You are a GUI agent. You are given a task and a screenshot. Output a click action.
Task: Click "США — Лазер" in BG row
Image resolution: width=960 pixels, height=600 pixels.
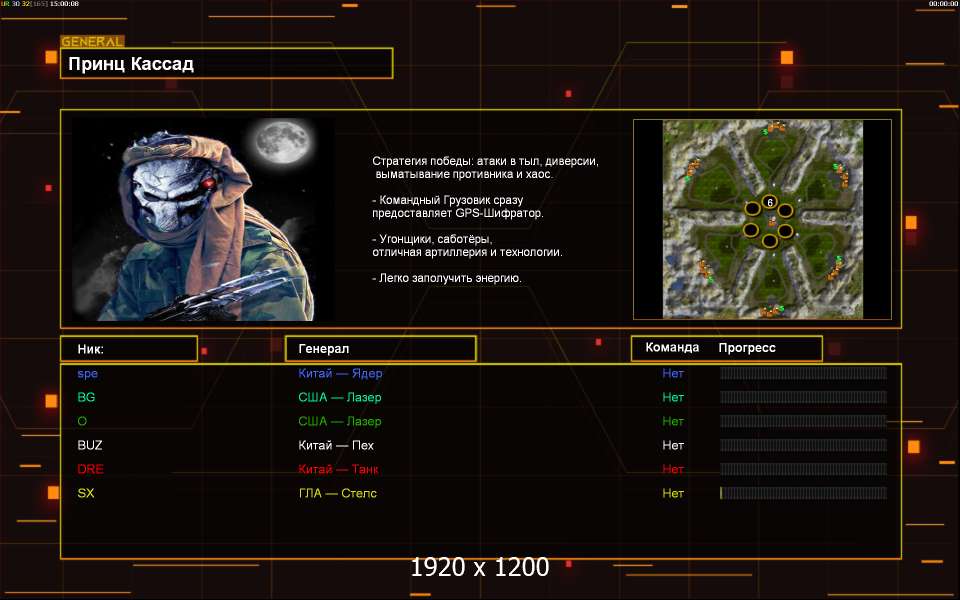click(340, 397)
